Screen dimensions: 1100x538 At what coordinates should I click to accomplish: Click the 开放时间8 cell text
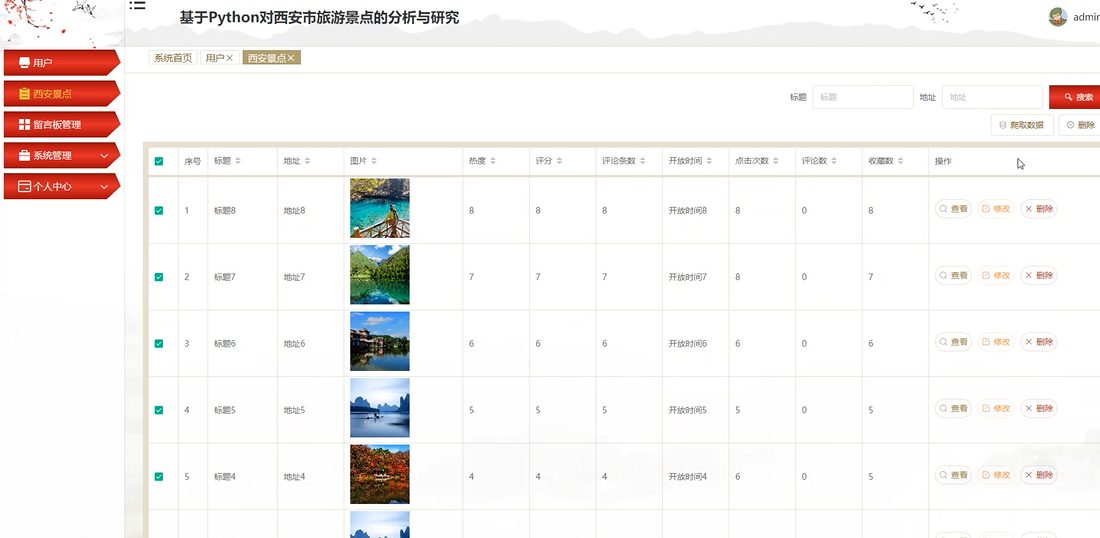click(x=688, y=210)
